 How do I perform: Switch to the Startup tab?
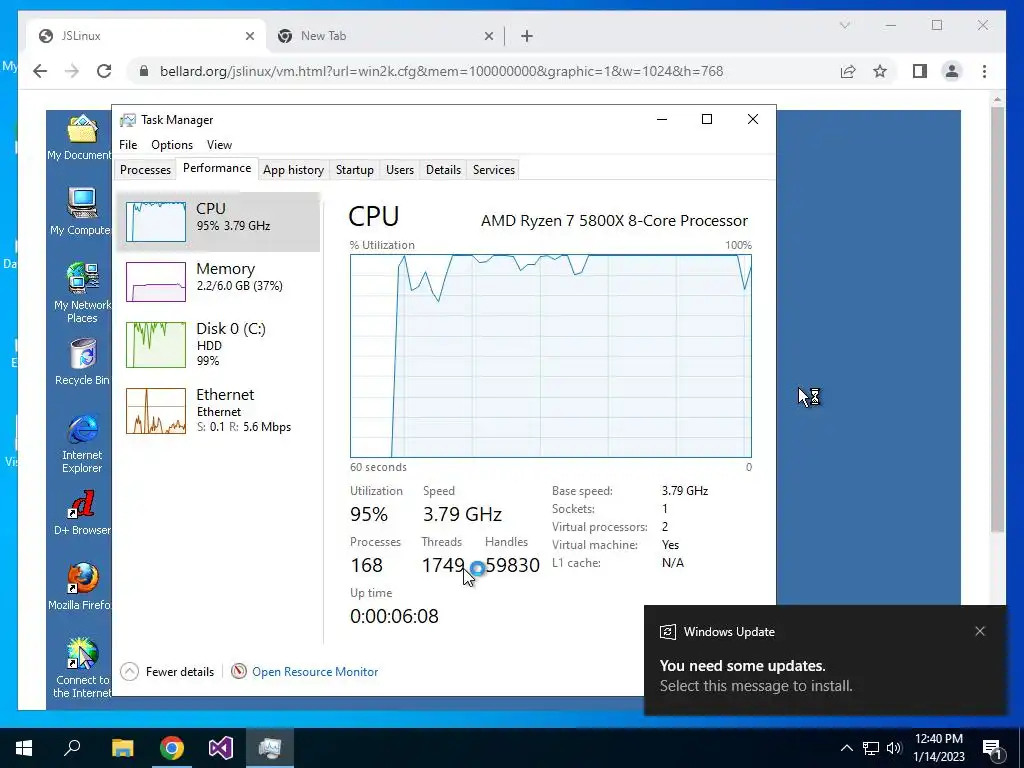(355, 170)
